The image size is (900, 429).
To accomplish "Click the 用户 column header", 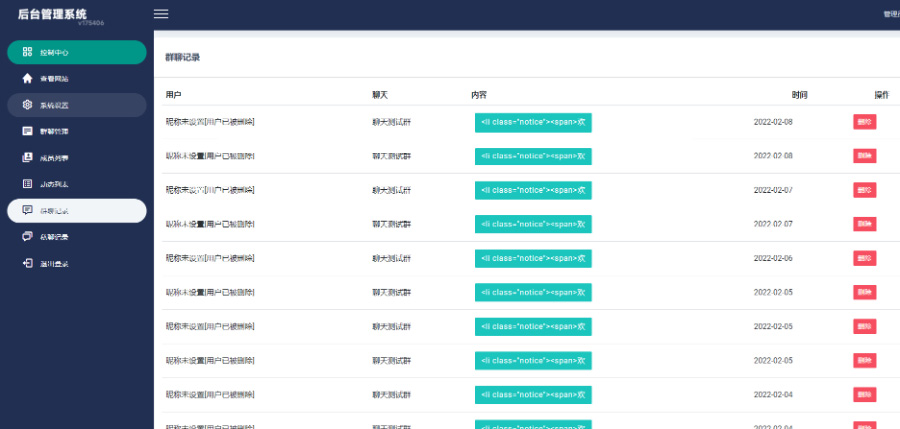I will coord(173,95).
